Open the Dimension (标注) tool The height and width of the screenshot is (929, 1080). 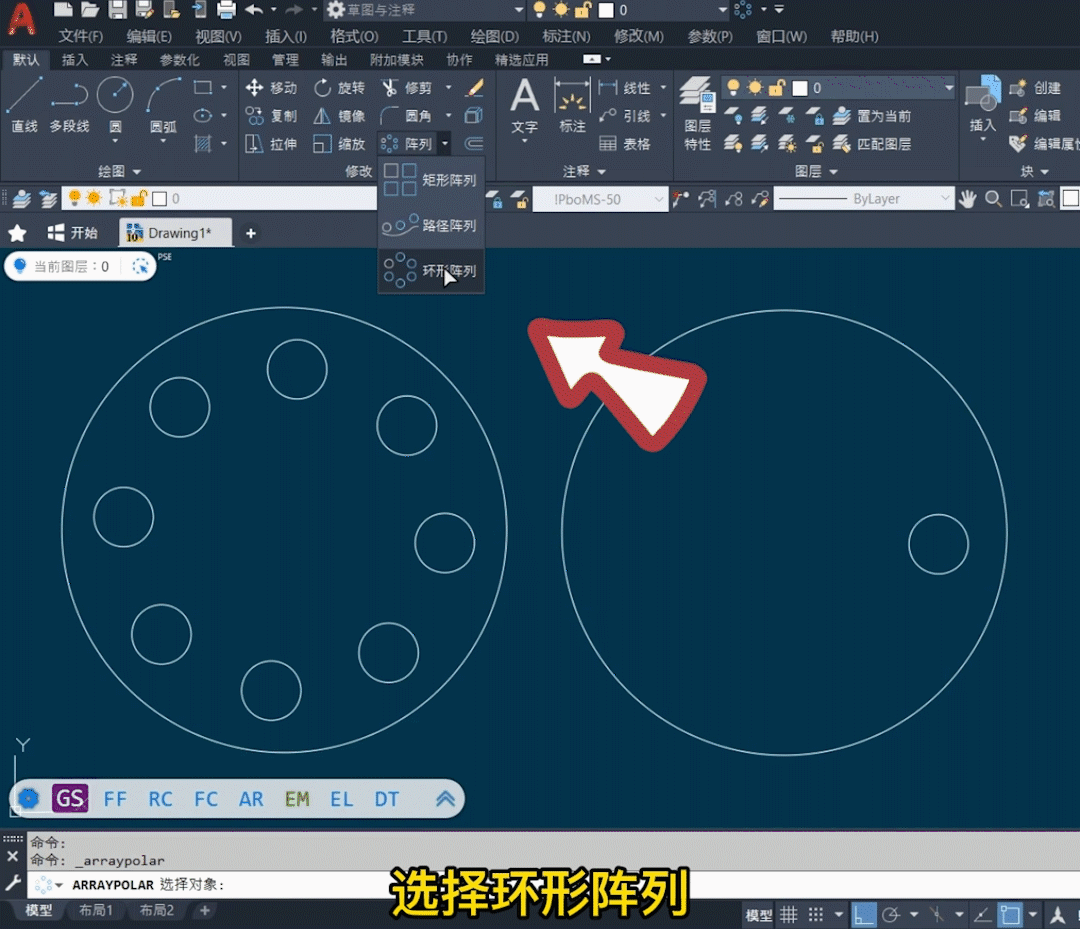pyautogui.click(x=572, y=105)
